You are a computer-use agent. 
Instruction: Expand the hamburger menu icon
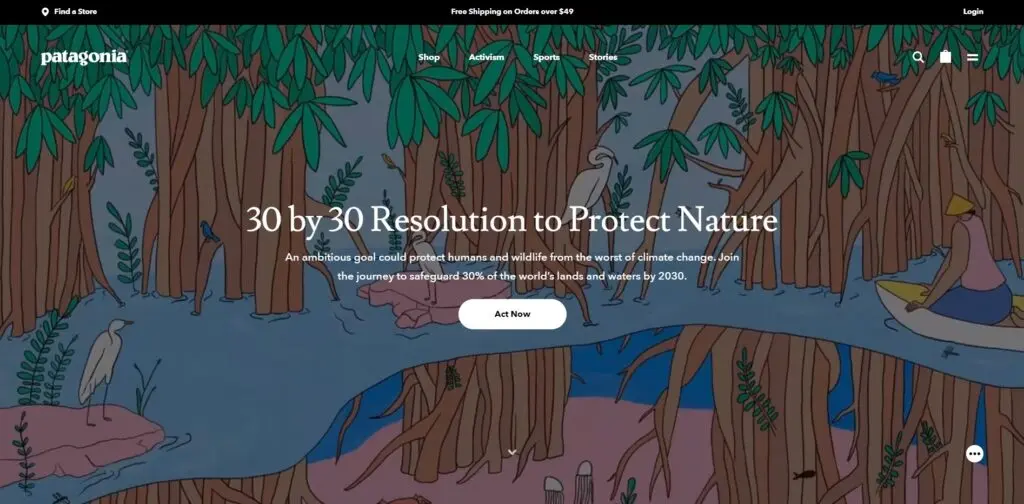(x=973, y=57)
